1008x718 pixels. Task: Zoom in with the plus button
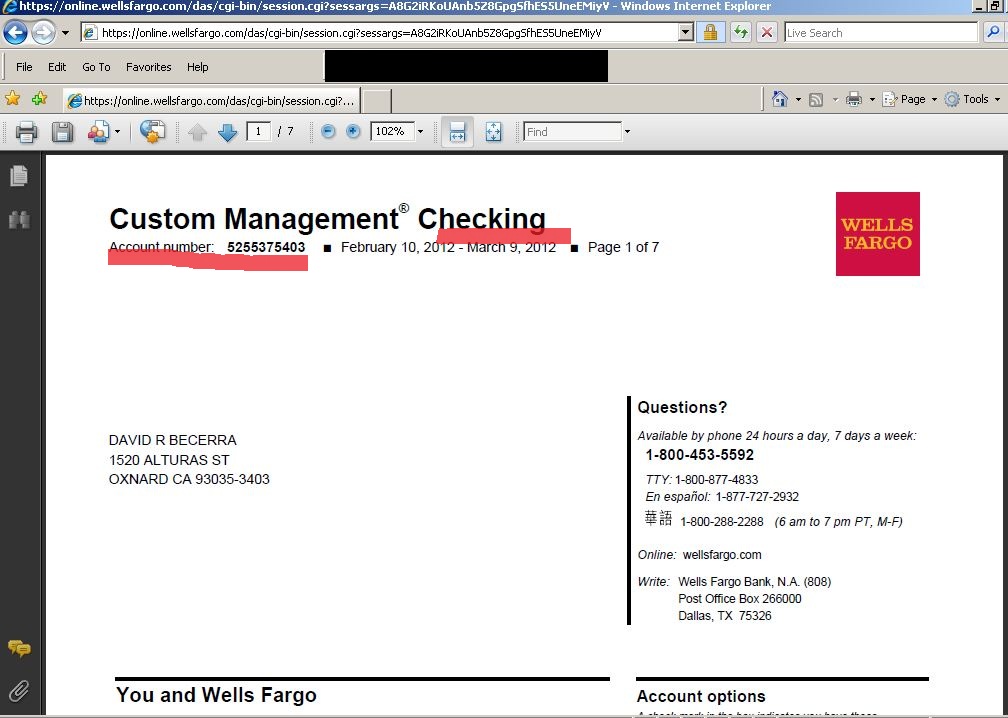(353, 131)
